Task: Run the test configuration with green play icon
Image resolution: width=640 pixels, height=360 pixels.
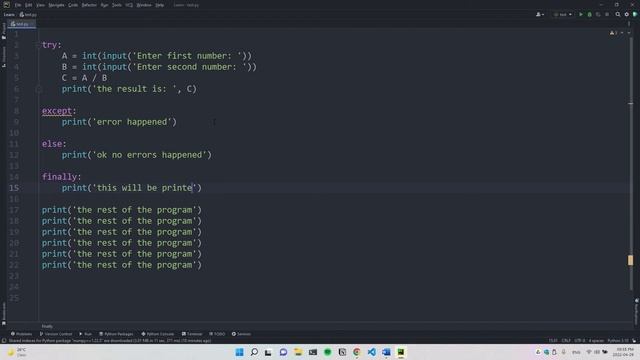Action: pos(581,14)
